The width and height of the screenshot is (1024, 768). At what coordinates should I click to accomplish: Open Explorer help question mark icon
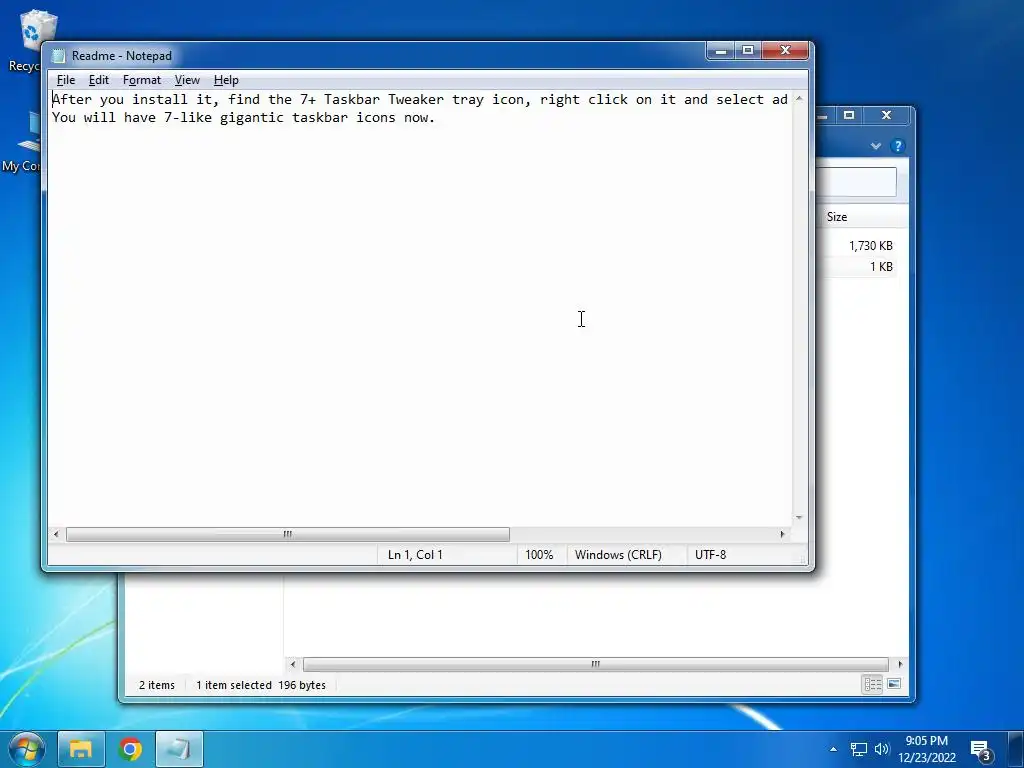click(x=898, y=146)
